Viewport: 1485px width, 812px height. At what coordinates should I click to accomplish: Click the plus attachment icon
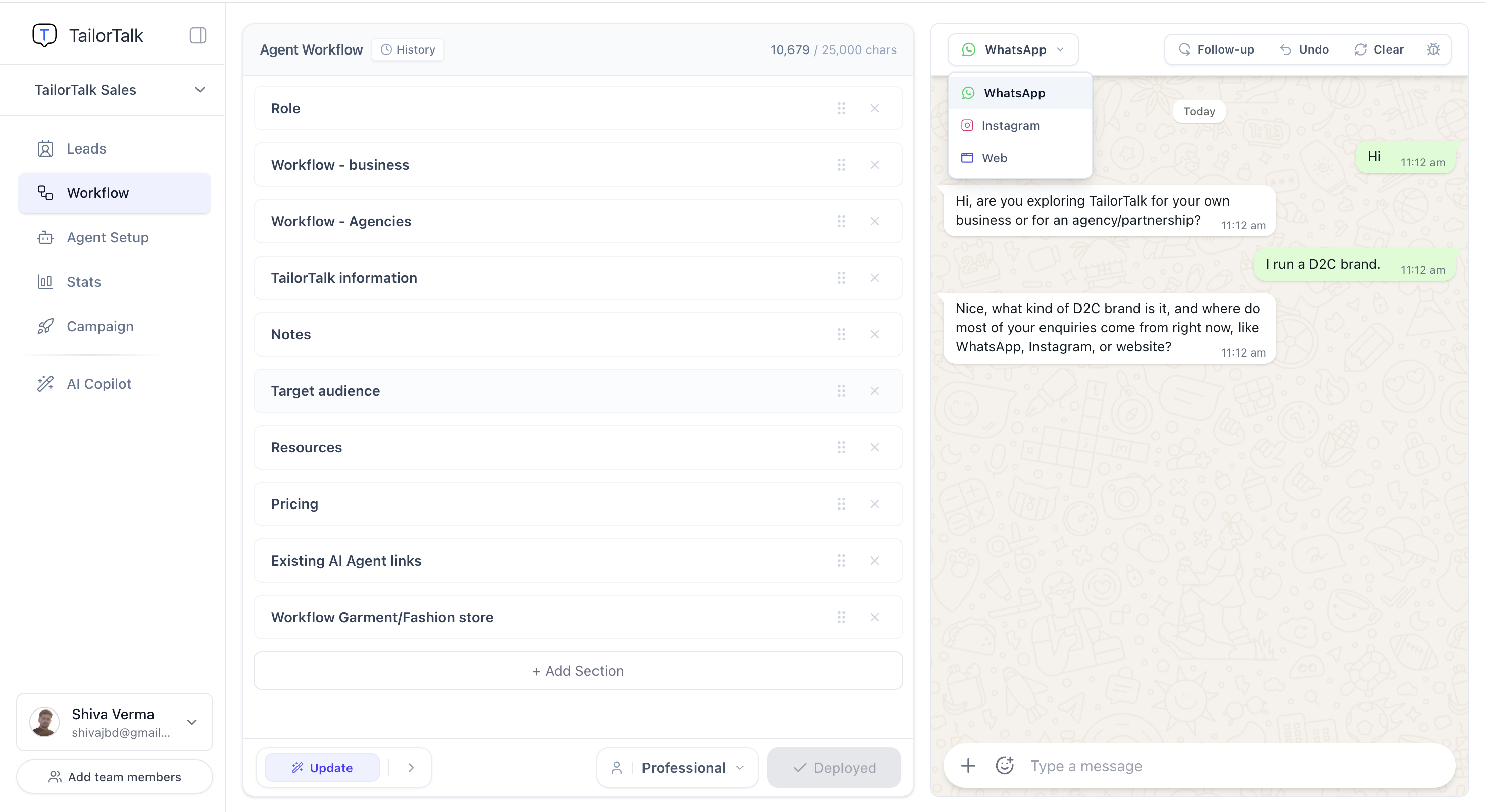(968, 766)
